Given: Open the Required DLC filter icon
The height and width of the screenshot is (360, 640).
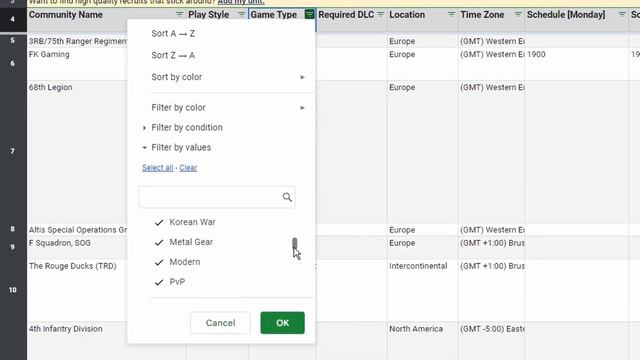Looking at the screenshot, I should pyautogui.click(x=380, y=15).
